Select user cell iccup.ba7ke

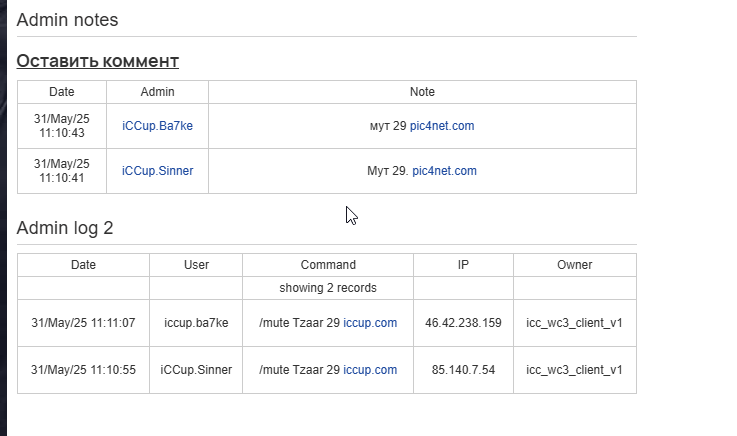pyautogui.click(x=196, y=323)
